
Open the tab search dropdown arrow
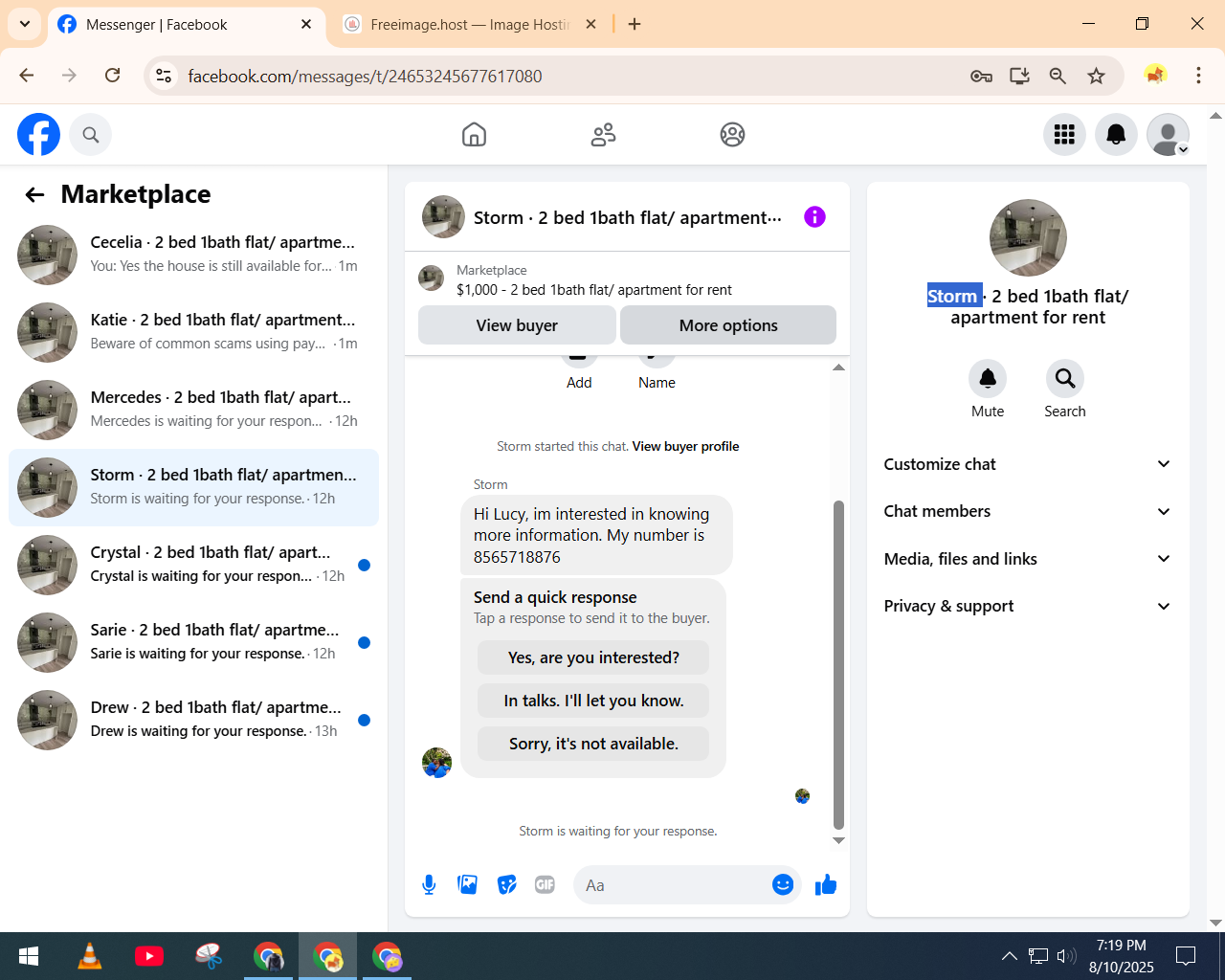click(x=24, y=24)
